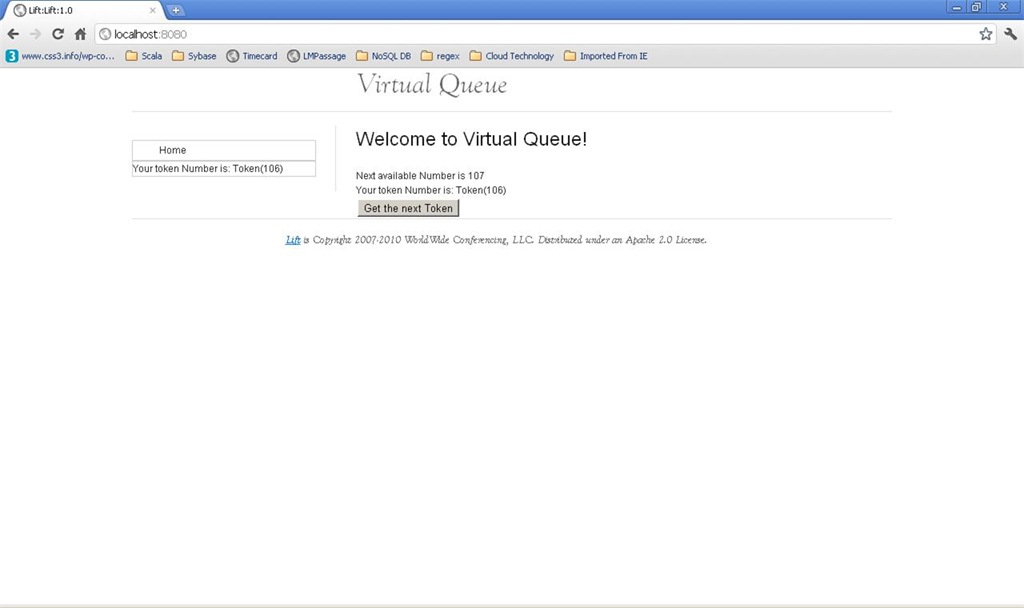Bookmark this page with the star icon
This screenshot has width=1024, height=608.
[x=986, y=34]
